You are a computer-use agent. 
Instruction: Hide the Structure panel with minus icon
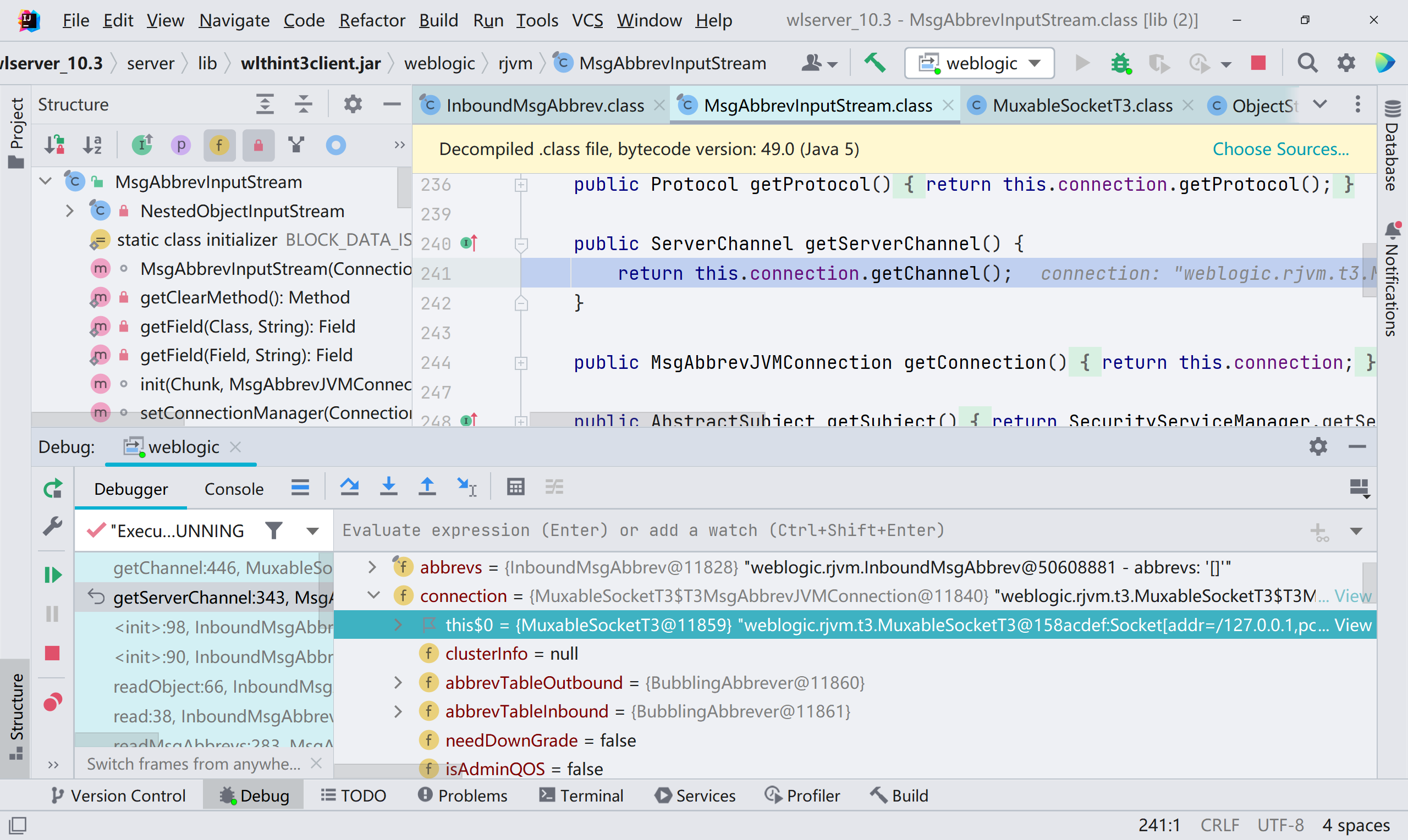coord(392,104)
